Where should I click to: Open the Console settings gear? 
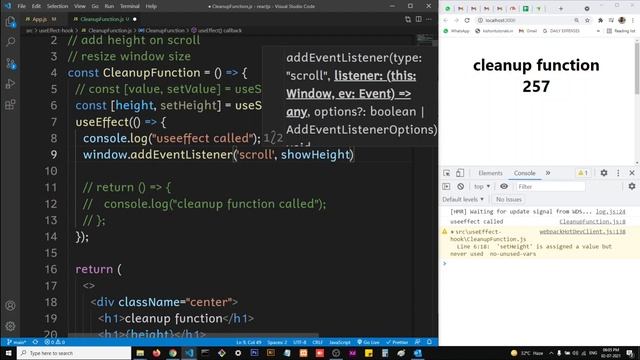(x=631, y=186)
